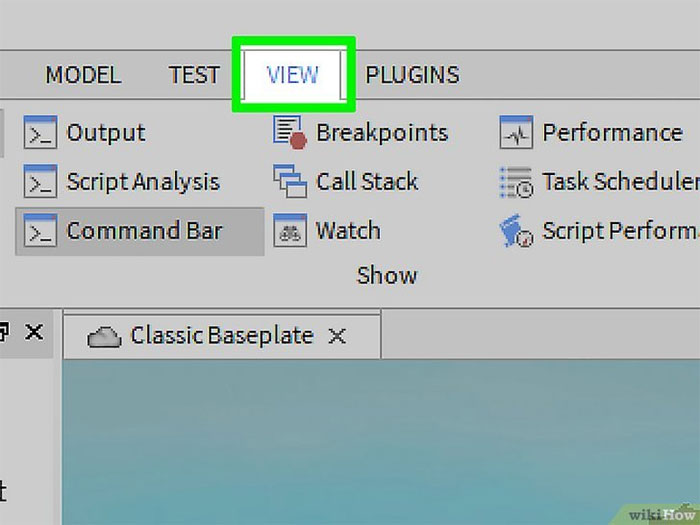Click the cloud icon on Classic Baseplate tab
The image size is (700, 525).
pyautogui.click(x=104, y=337)
